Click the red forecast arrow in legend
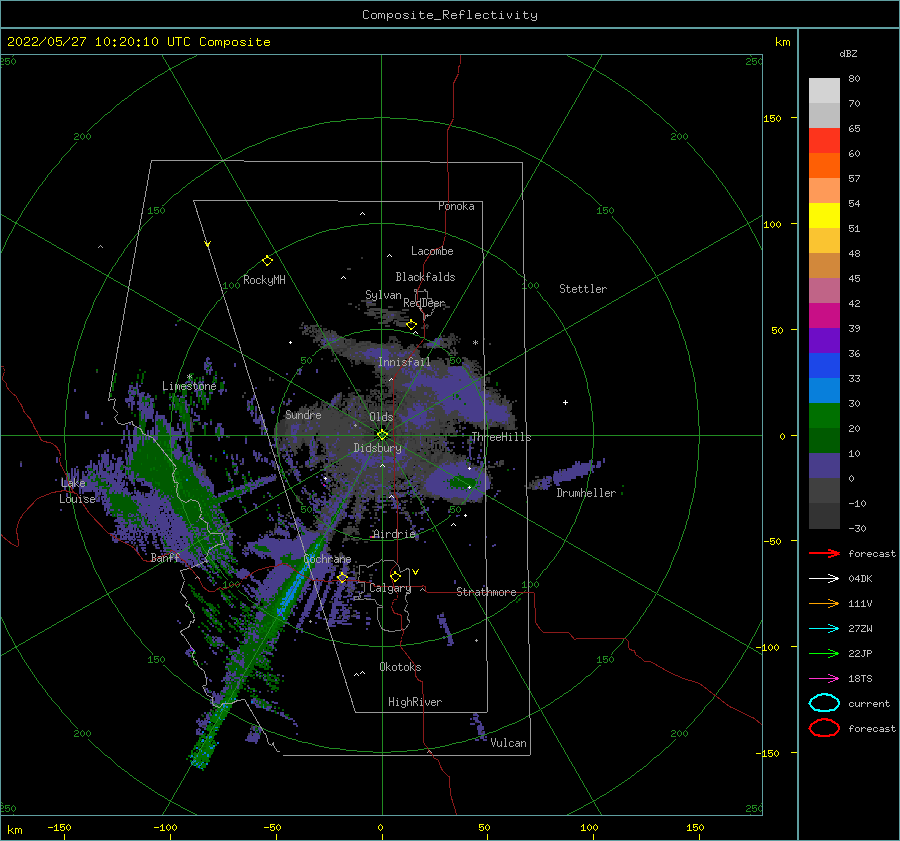 [x=824, y=553]
